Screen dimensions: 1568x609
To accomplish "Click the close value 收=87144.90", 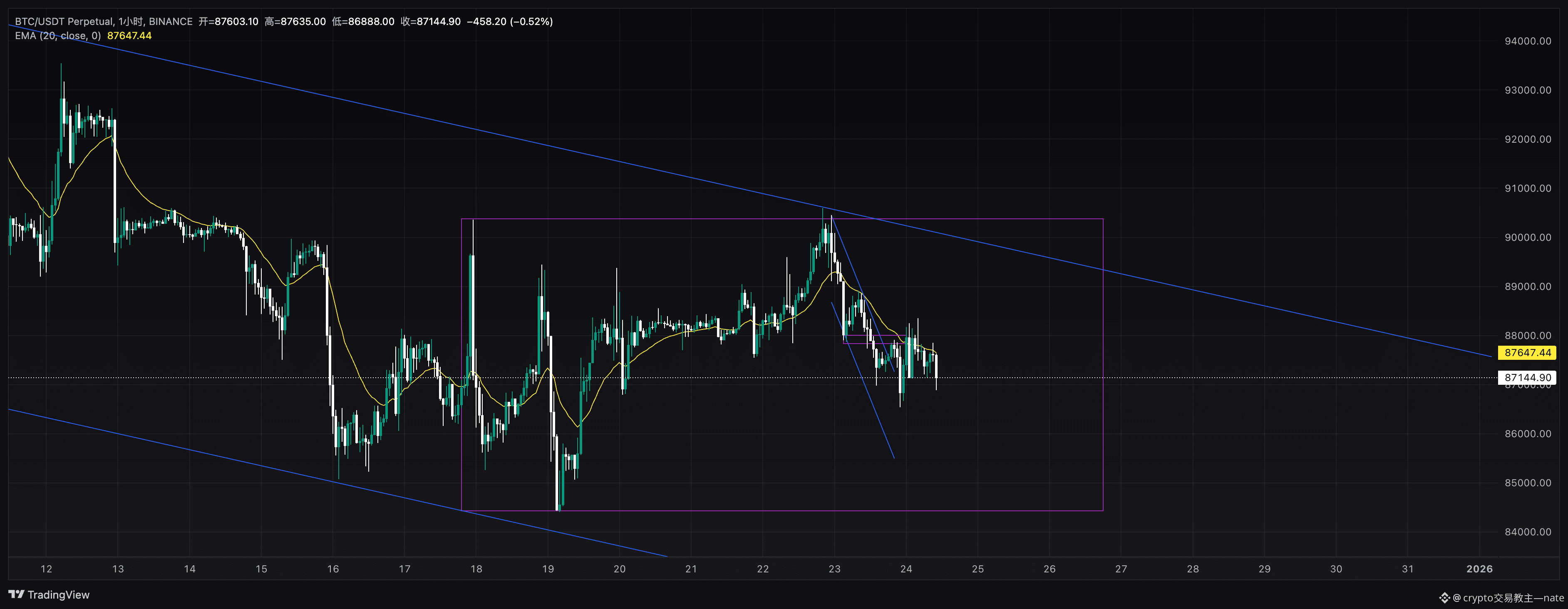I will pyautogui.click(x=431, y=21).
